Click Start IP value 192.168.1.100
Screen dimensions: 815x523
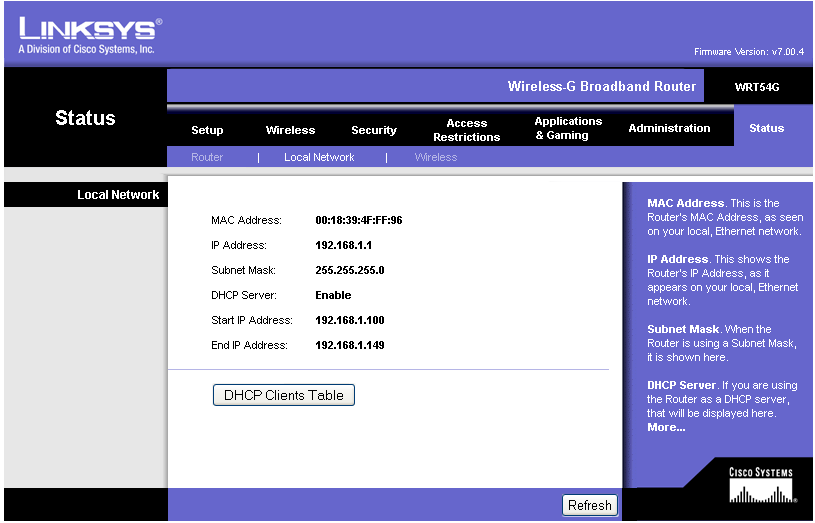[350, 320]
